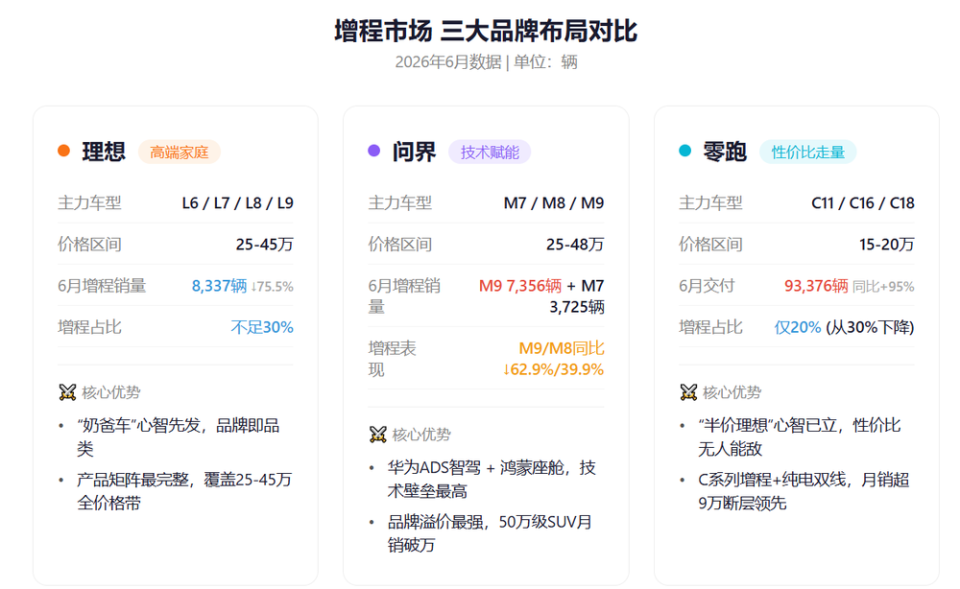Click crossed-swords icon in 零跑 card
Image resolution: width=960 pixels, height=589 pixels.
click(689, 392)
